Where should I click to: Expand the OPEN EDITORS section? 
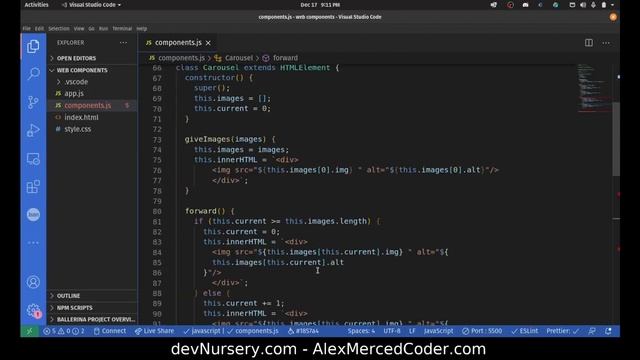pos(76,58)
